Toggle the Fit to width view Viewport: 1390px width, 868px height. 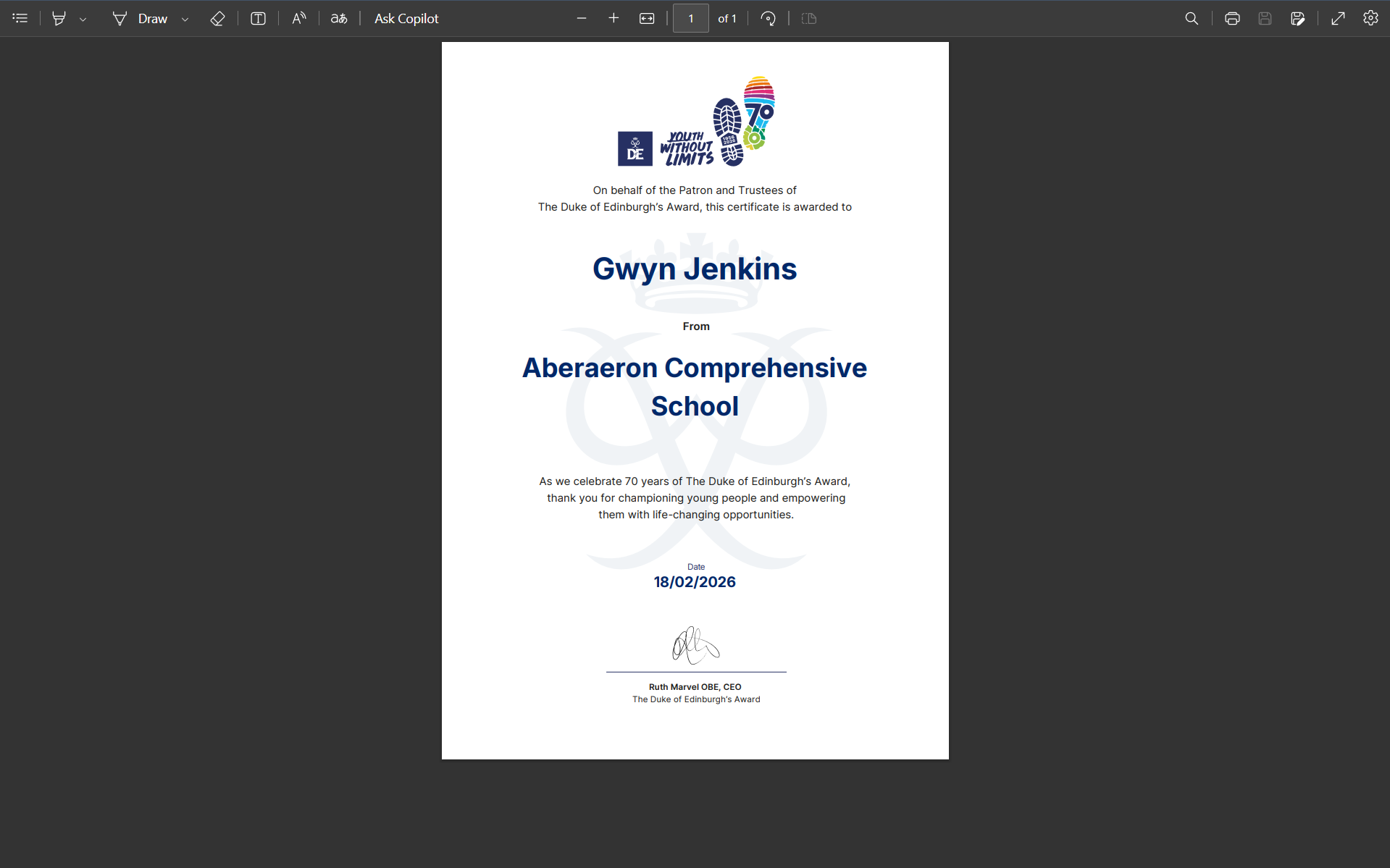pos(647,19)
